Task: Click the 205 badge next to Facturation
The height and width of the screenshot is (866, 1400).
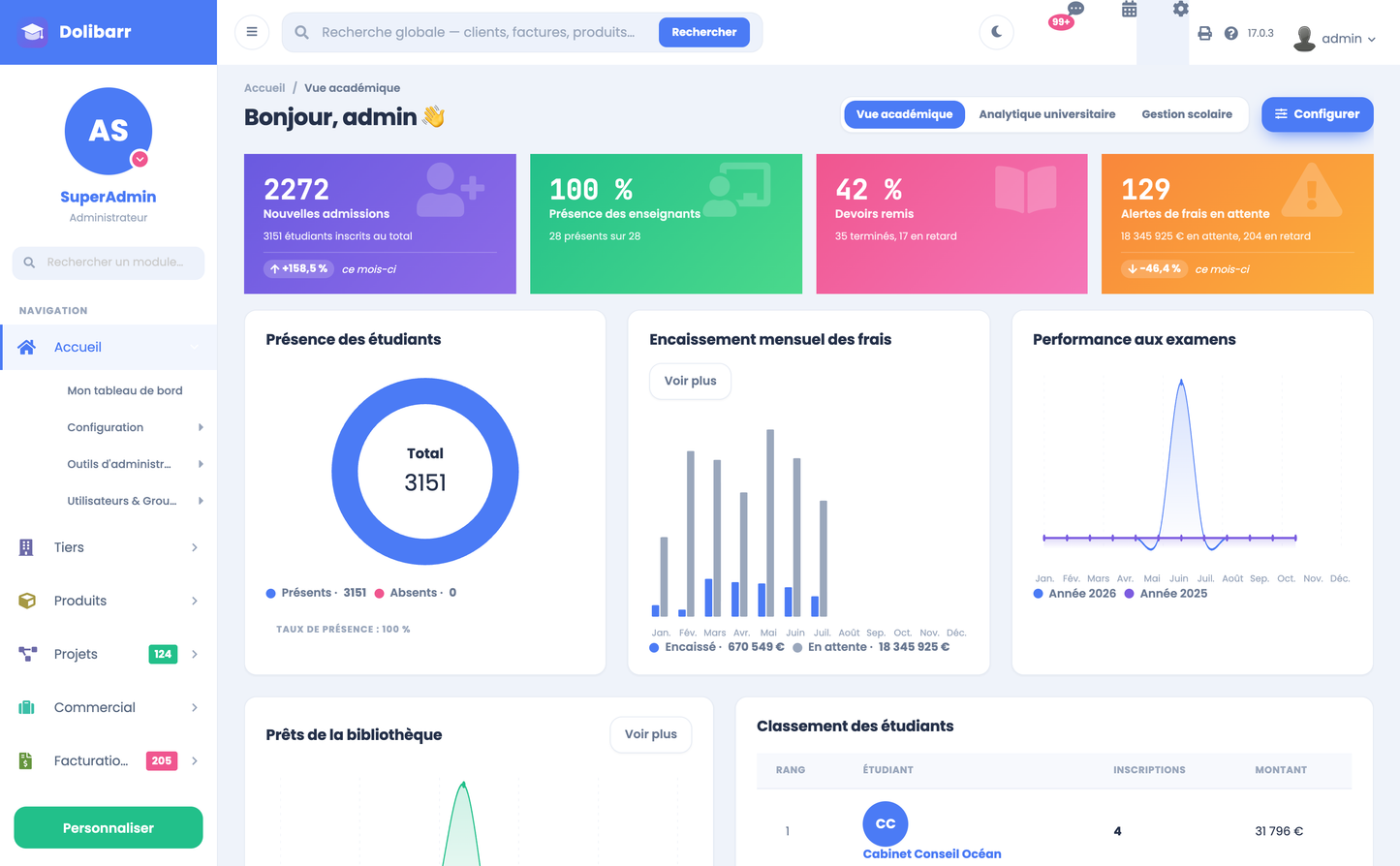Action: coord(161,760)
